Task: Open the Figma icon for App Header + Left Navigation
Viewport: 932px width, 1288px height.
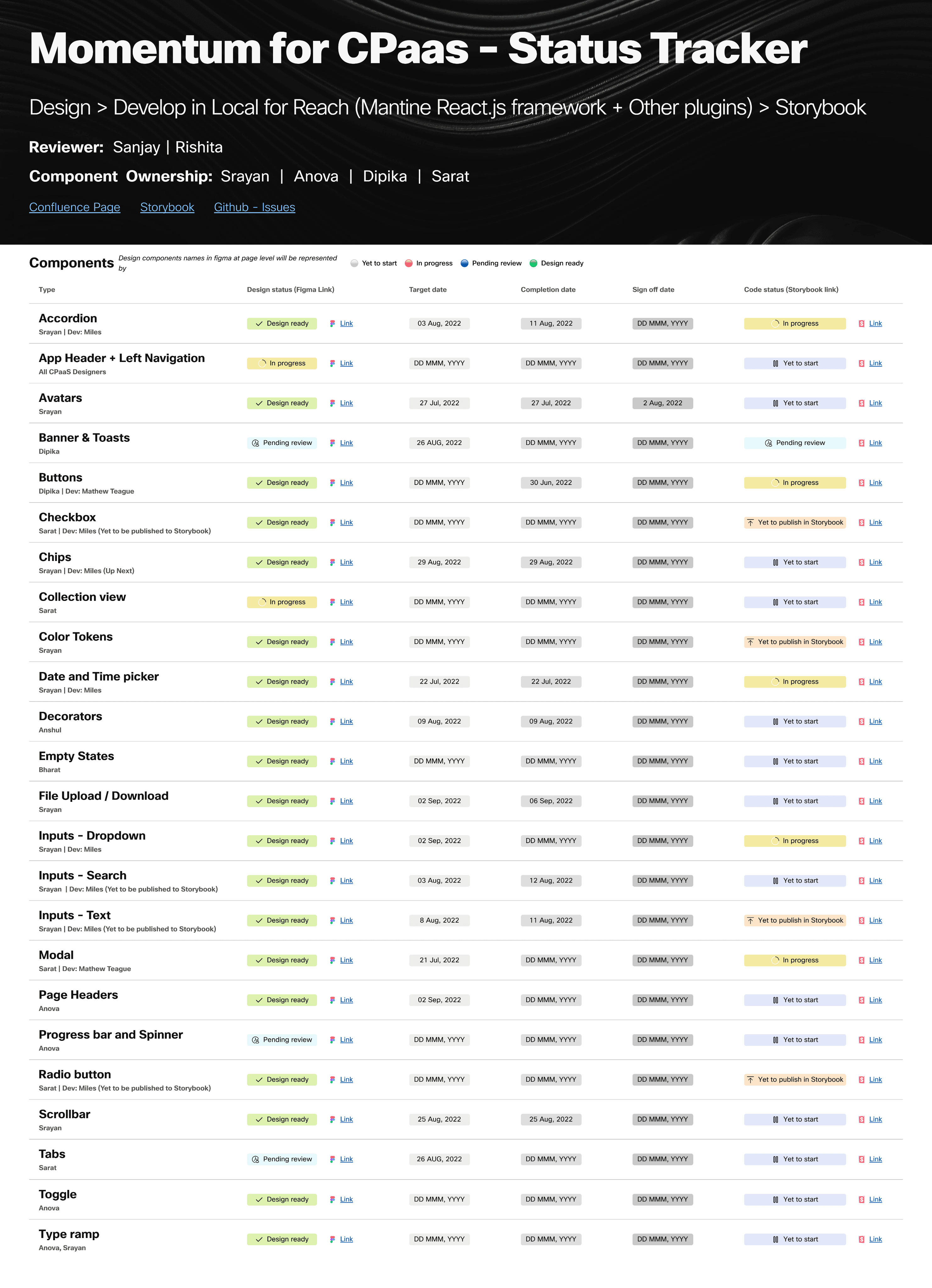Action: point(332,364)
